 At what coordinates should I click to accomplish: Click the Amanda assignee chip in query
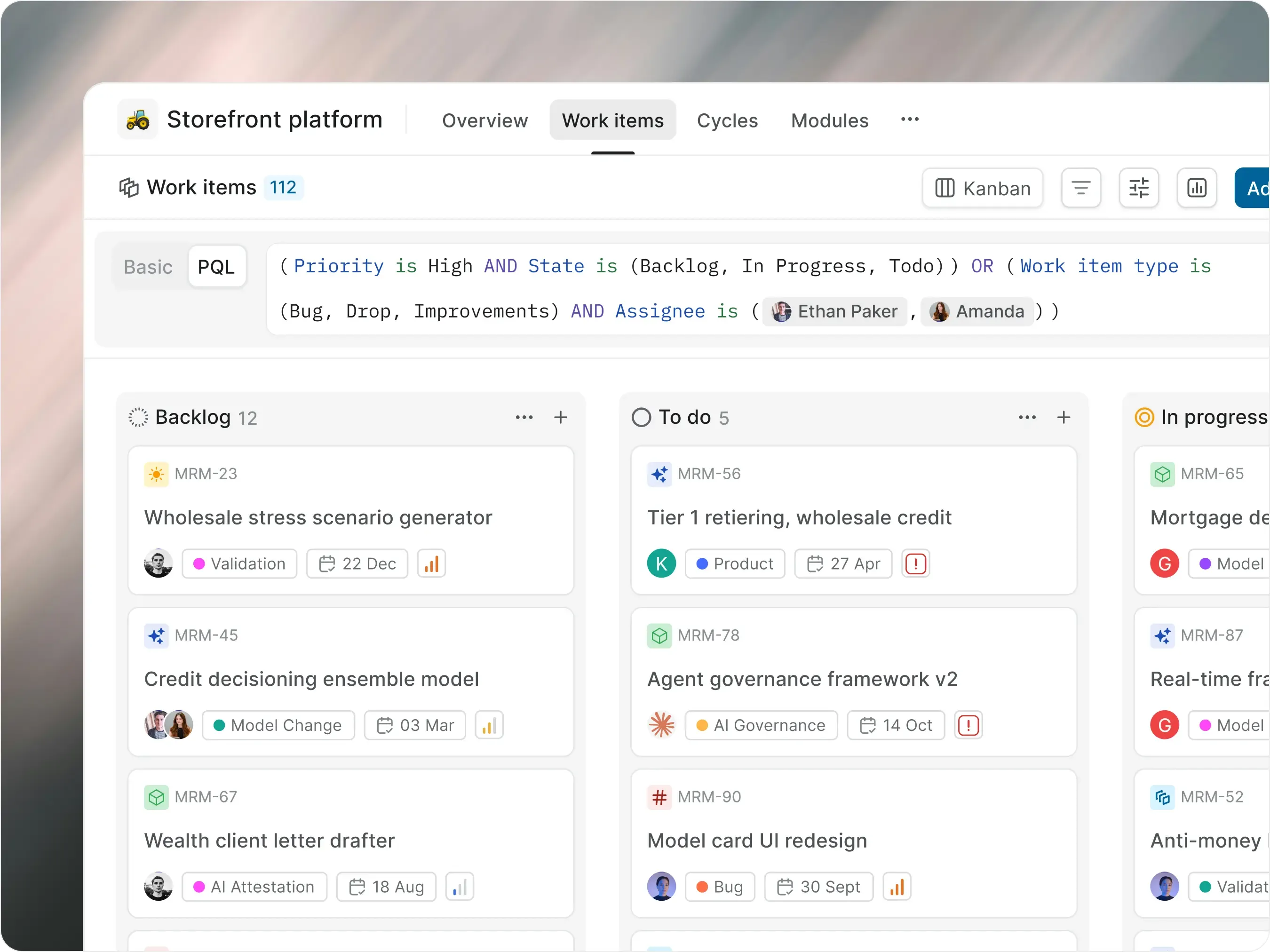click(977, 312)
